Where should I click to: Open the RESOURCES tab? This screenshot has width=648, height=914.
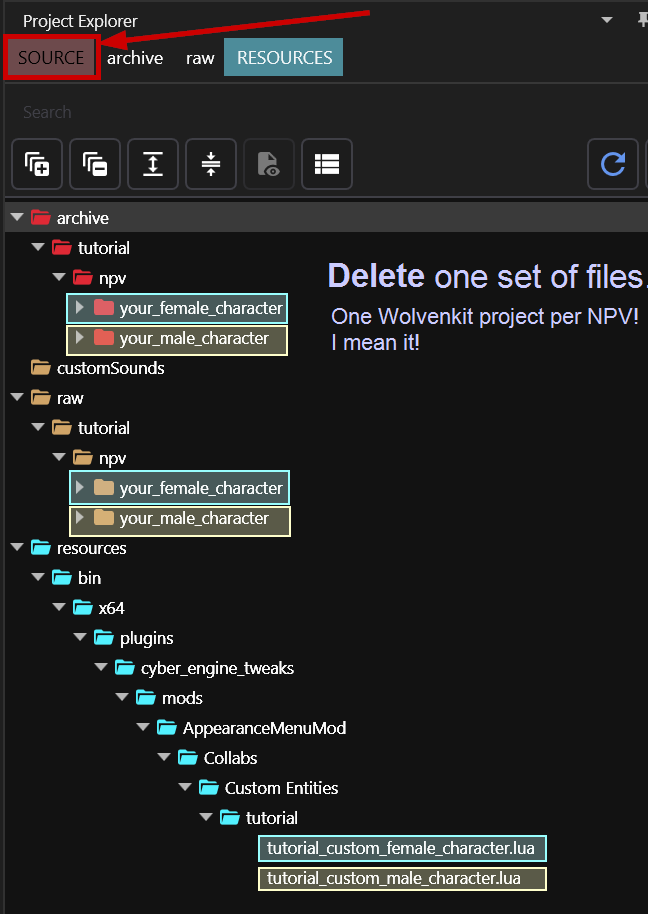[284, 58]
